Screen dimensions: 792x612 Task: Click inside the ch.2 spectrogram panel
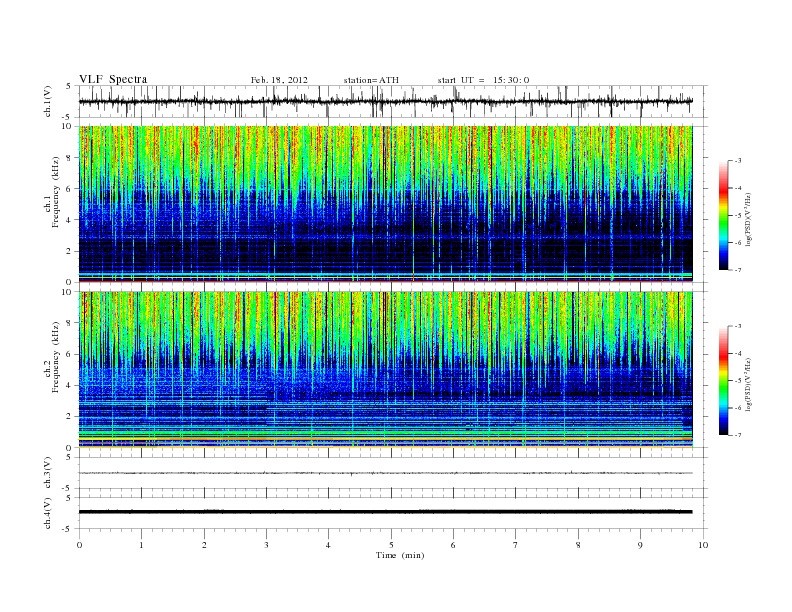coord(385,369)
